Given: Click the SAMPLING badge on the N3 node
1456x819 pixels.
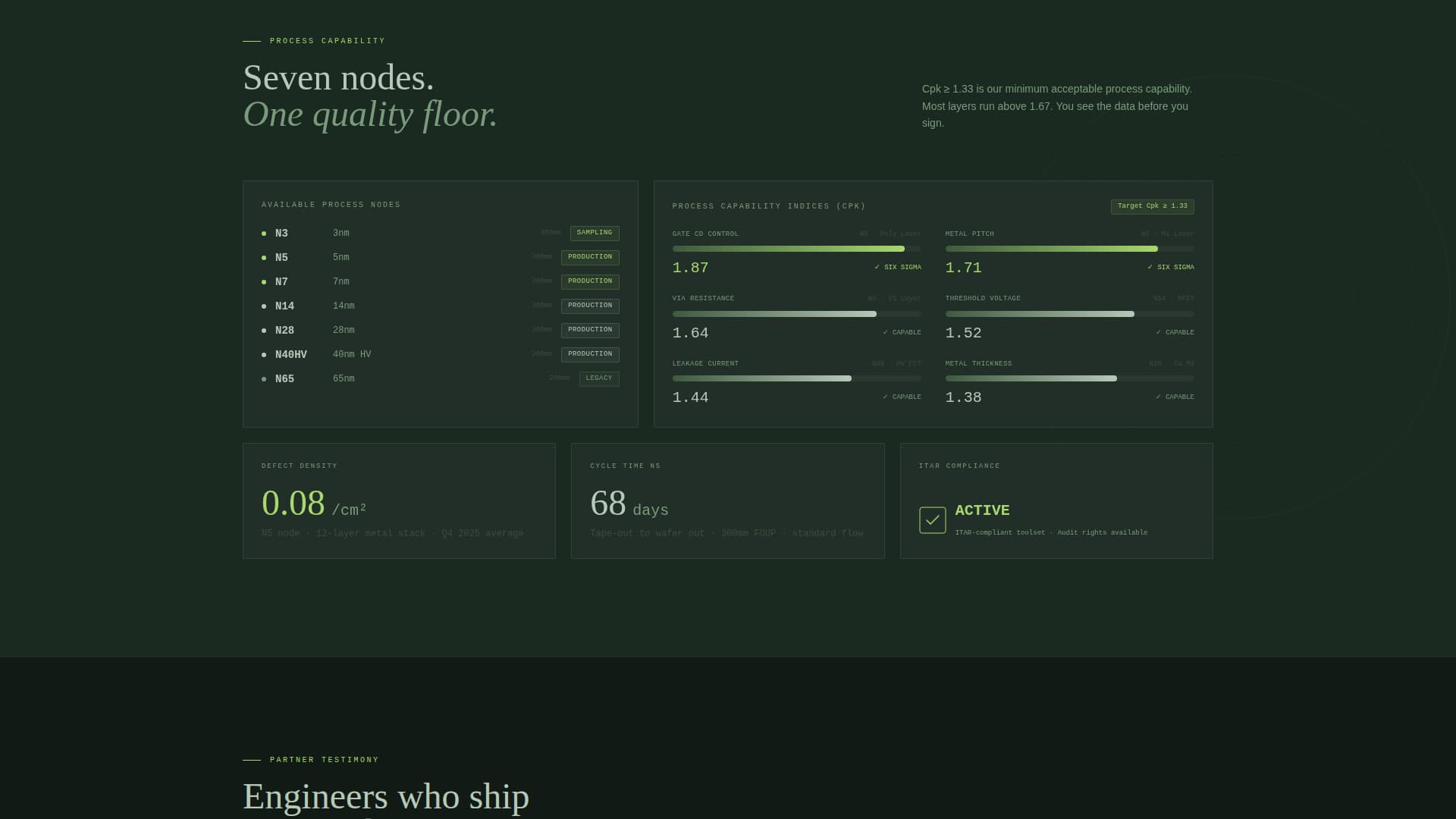Looking at the screenshot, I should click(x=594, y=233).
